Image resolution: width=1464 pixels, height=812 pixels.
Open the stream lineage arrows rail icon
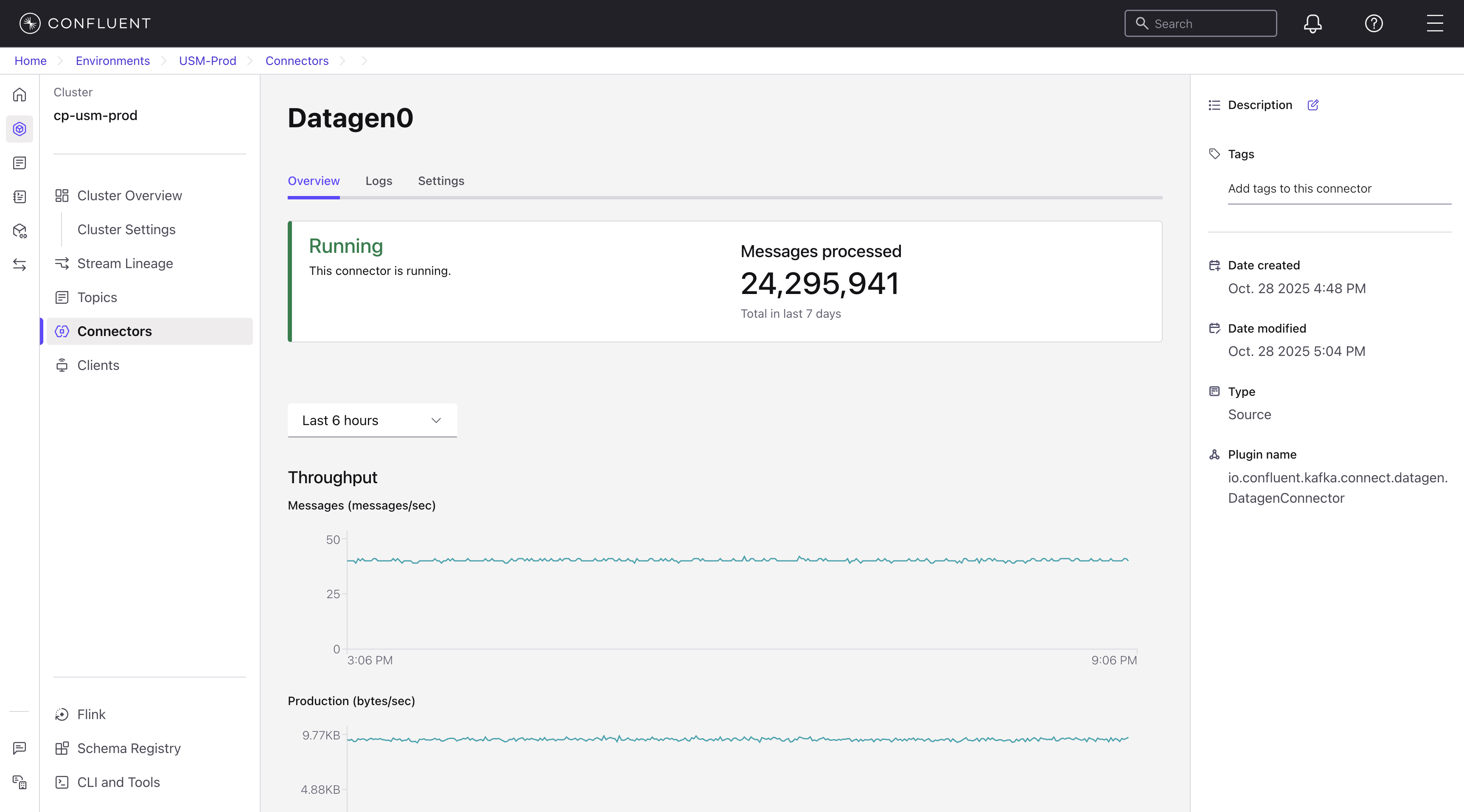click(x=20, y=265)
